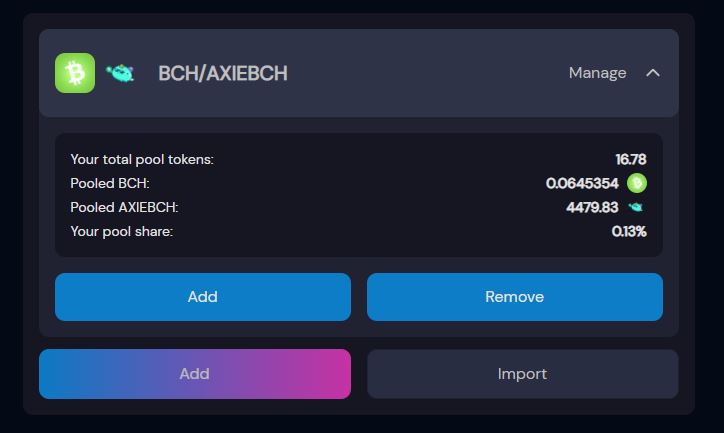This screenshot has width=724, height=433.
Task: Click the BCH/AXIEBCH header bar
Action: (359, 73)
